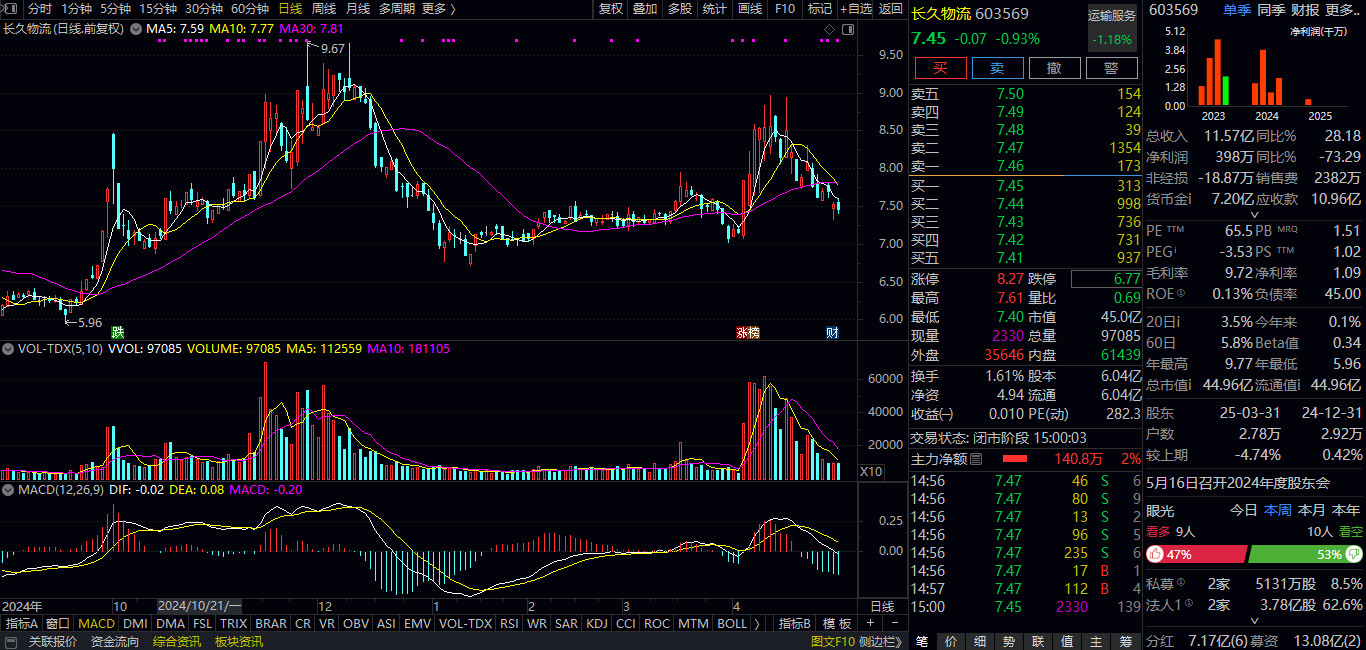
Task: Click the red 买 buy button
Action: (940, 68)
